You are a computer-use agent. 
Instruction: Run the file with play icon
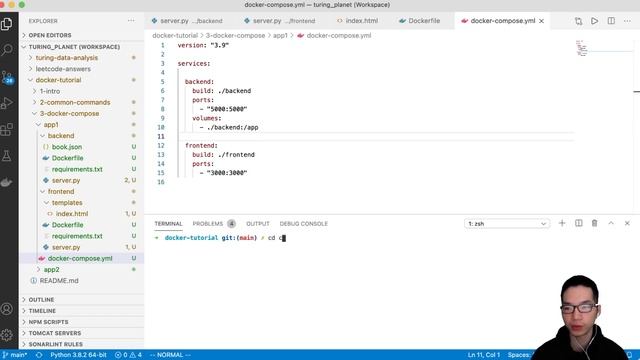[x=595, y=21]
